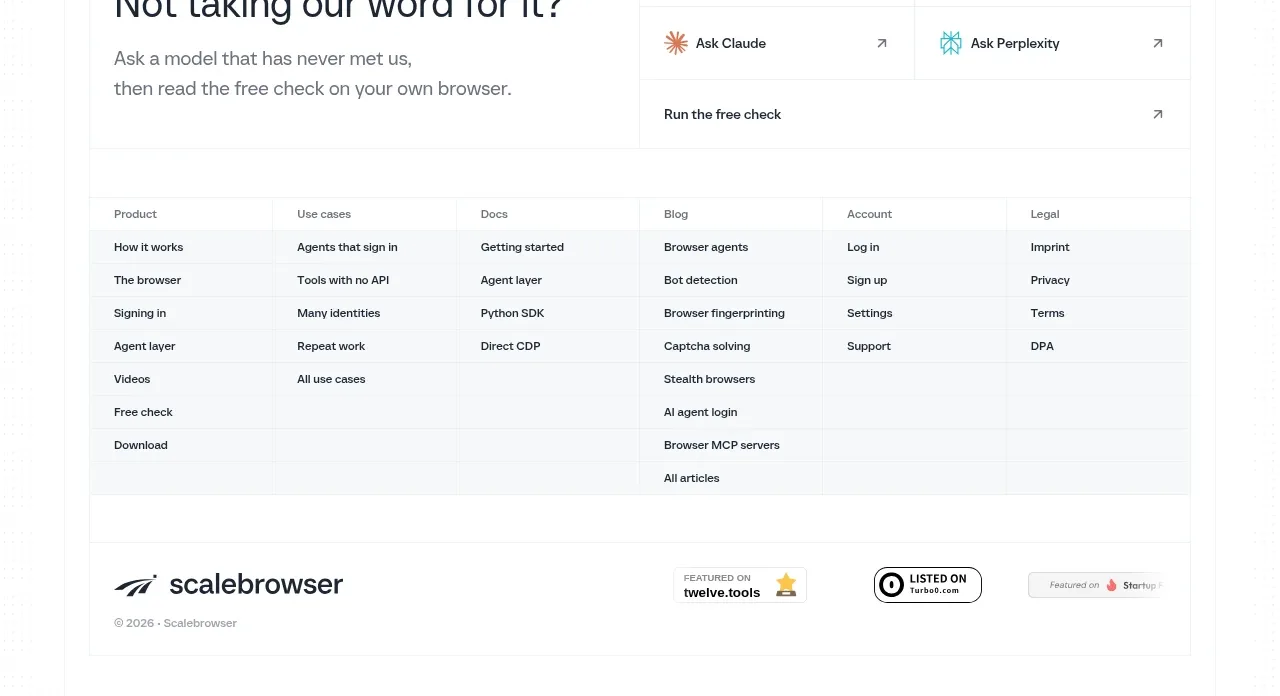Go to Signing in page
The image size is (1280, 696).
(x=140, y=313)
